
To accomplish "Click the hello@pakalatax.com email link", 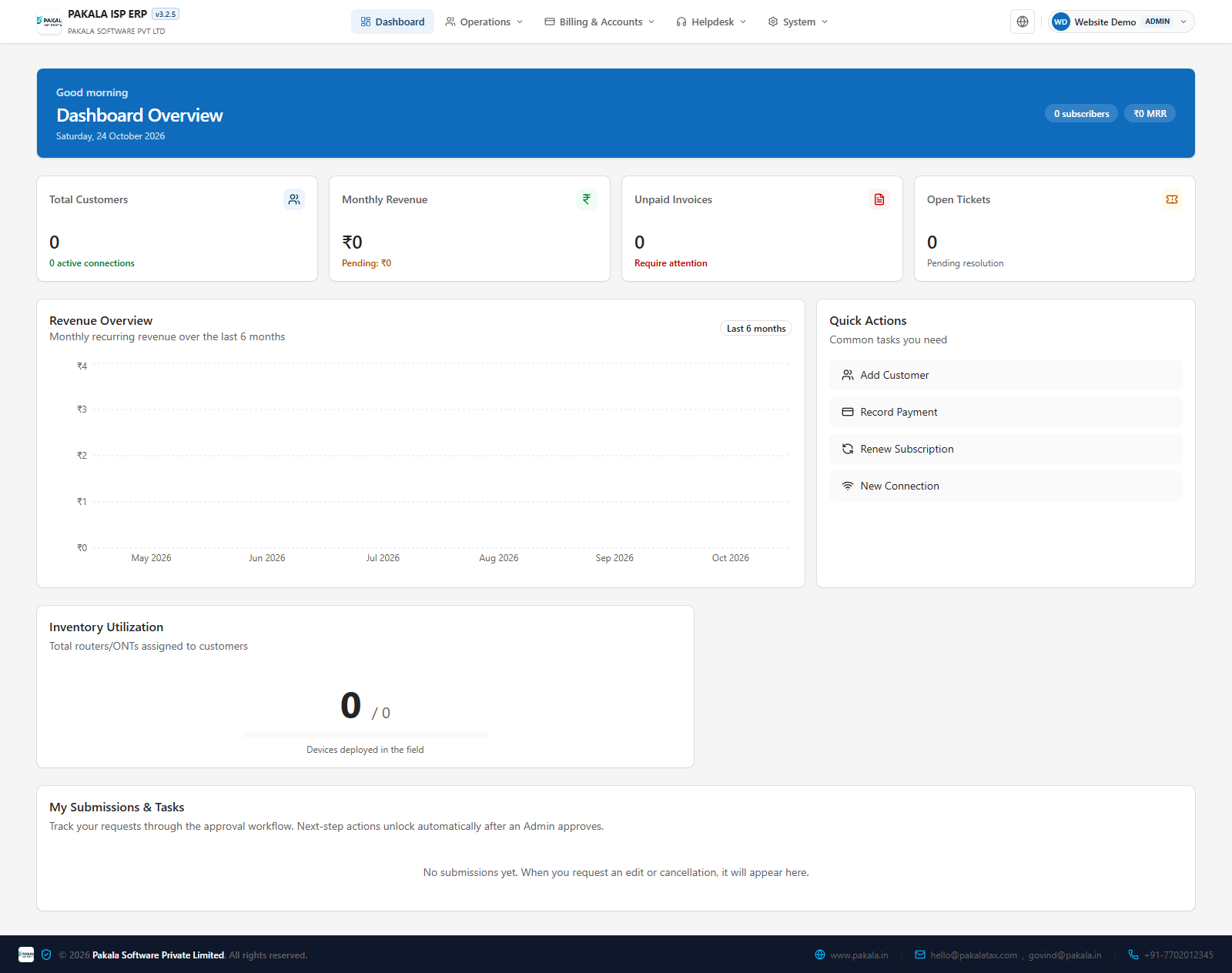I will tap(973, 955).
